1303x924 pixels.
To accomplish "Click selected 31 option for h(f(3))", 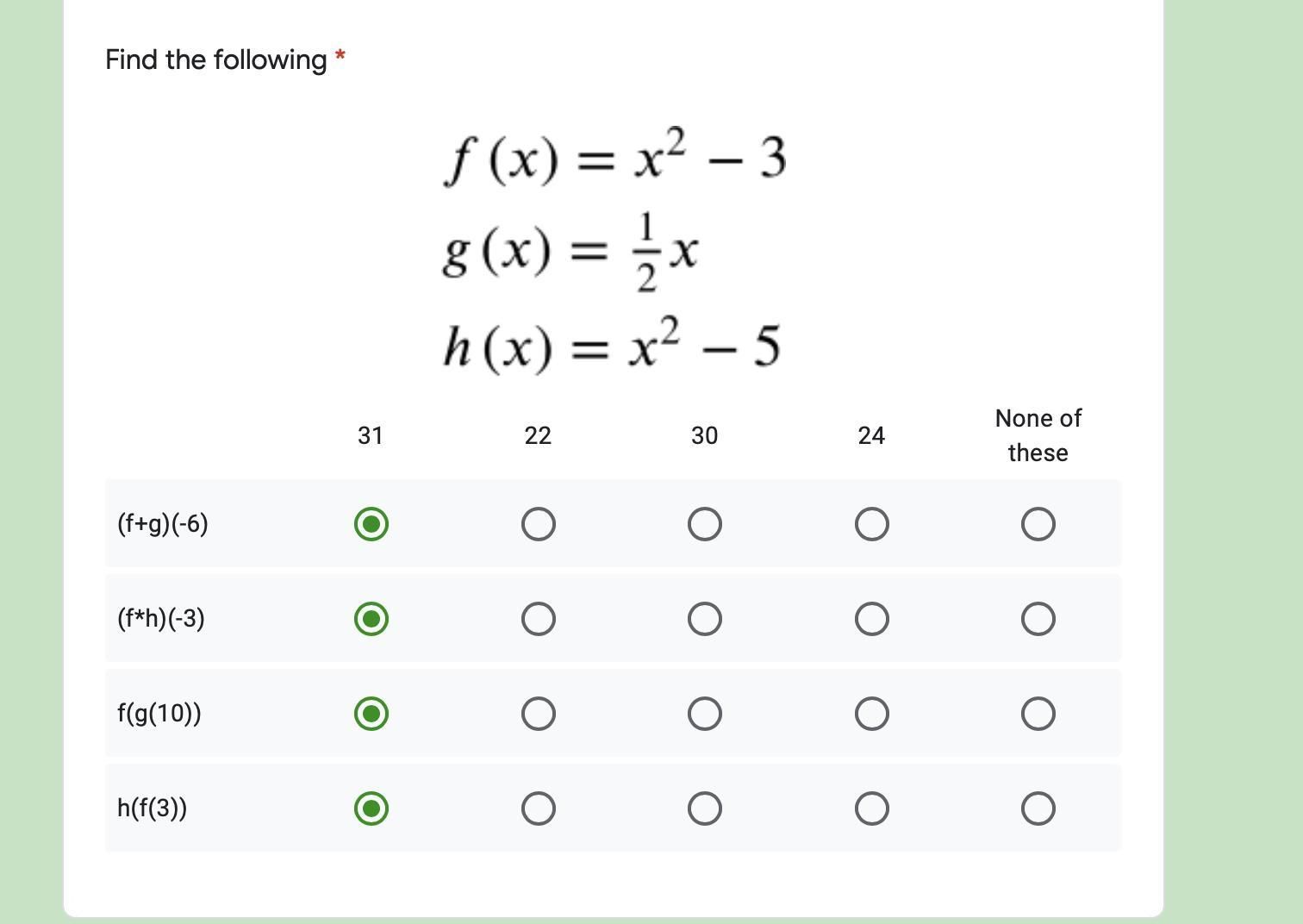I will (371, 808).
